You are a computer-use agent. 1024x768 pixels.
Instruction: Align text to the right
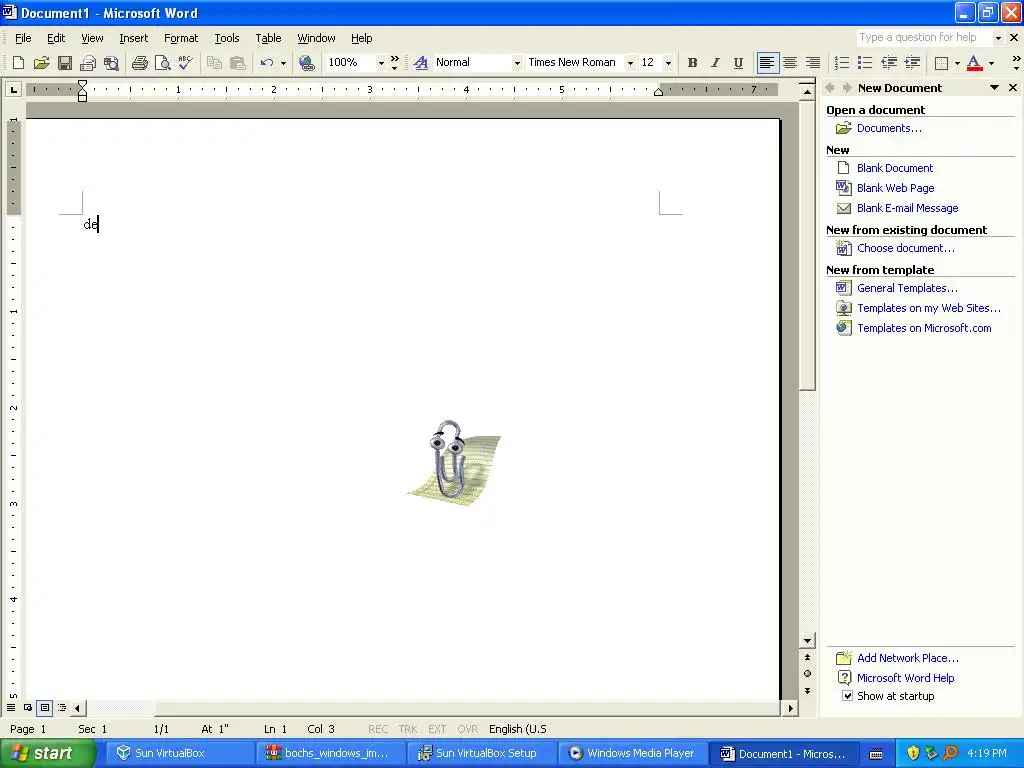[813, 63]
